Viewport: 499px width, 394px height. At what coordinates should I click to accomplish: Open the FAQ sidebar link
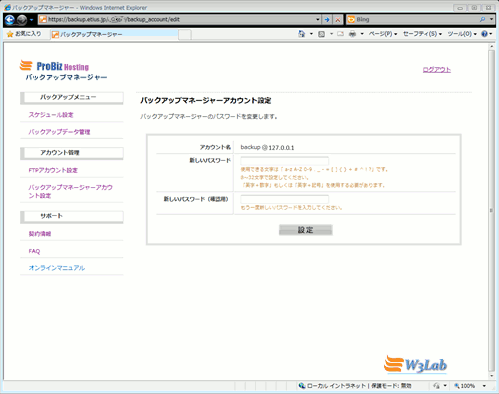pyautogui.click(x=34, y=251)
